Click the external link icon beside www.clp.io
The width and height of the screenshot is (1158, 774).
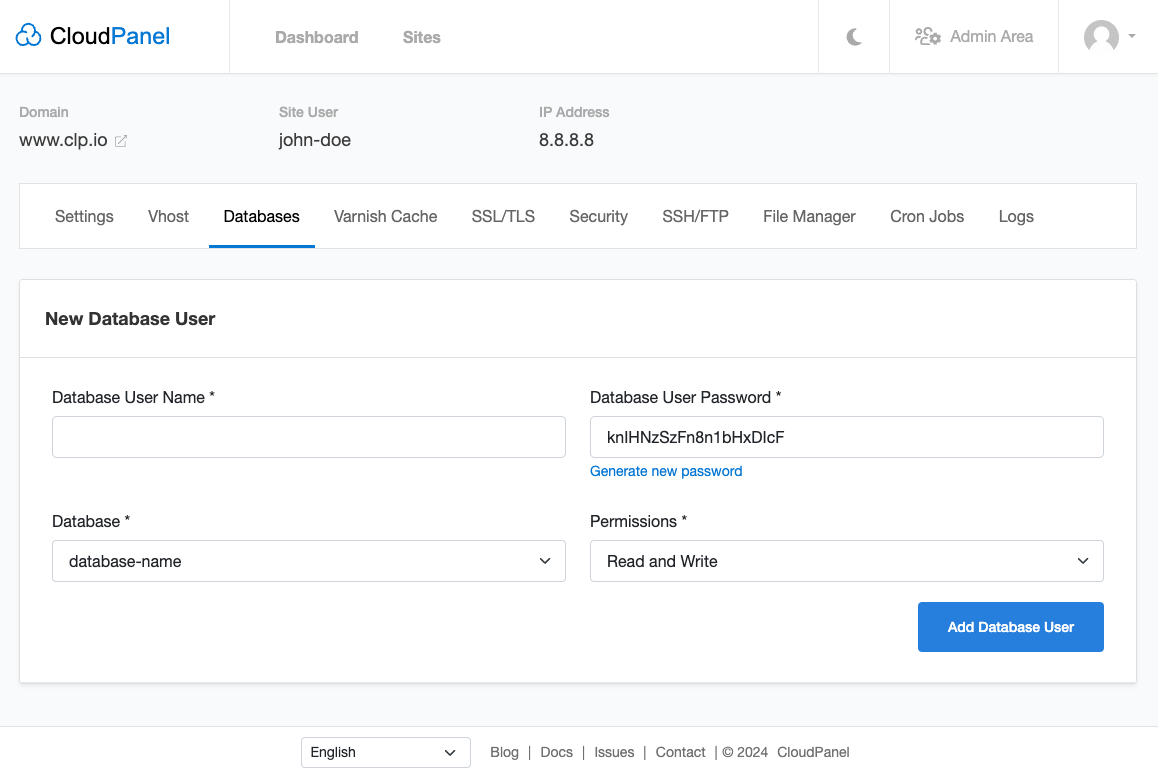(x=121, y=140)
